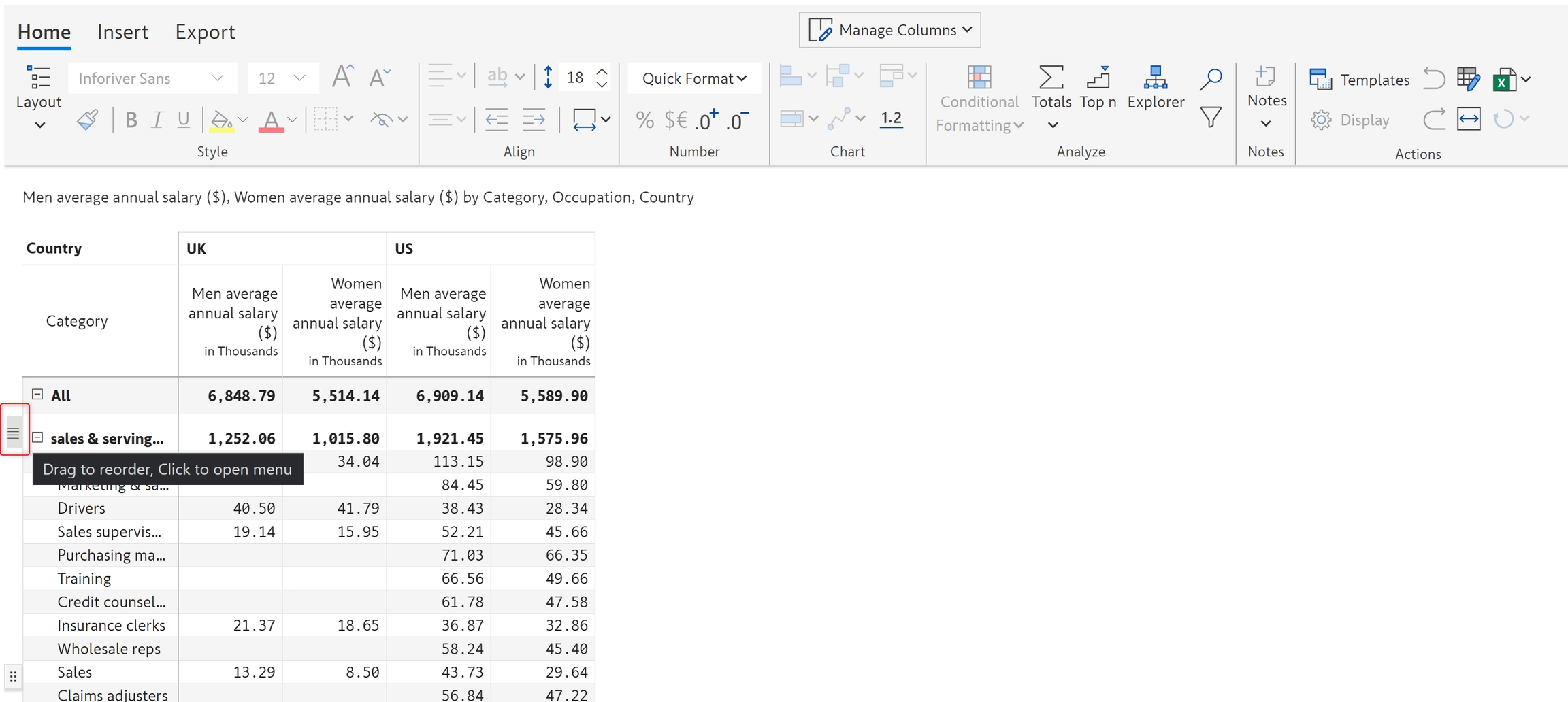Click the percent number format icon

(644, 120)
